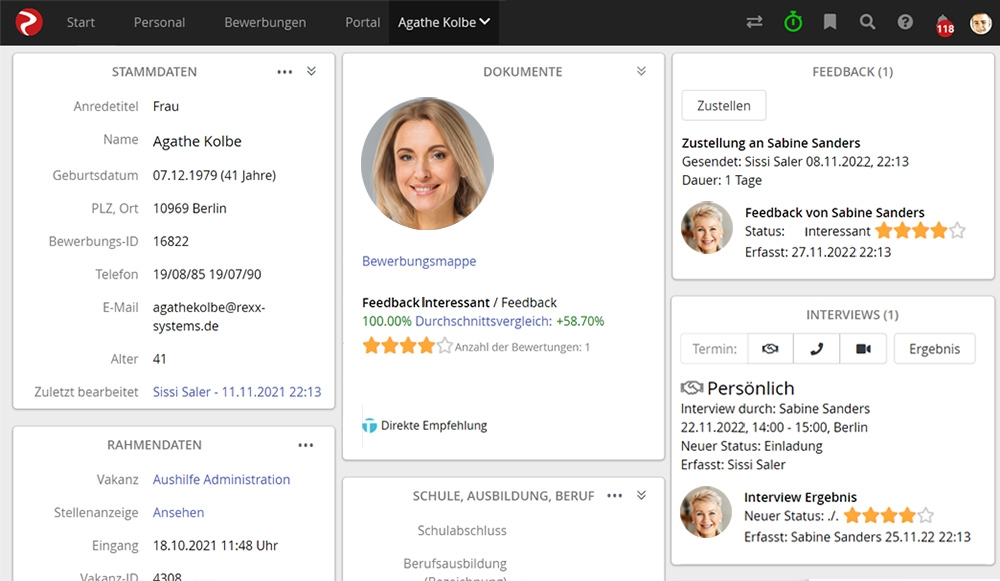Open the Aushilfe Administration vacancy link
Image resolution: width=1000 pixels, height=581 pixels.
tap(221, 480)
